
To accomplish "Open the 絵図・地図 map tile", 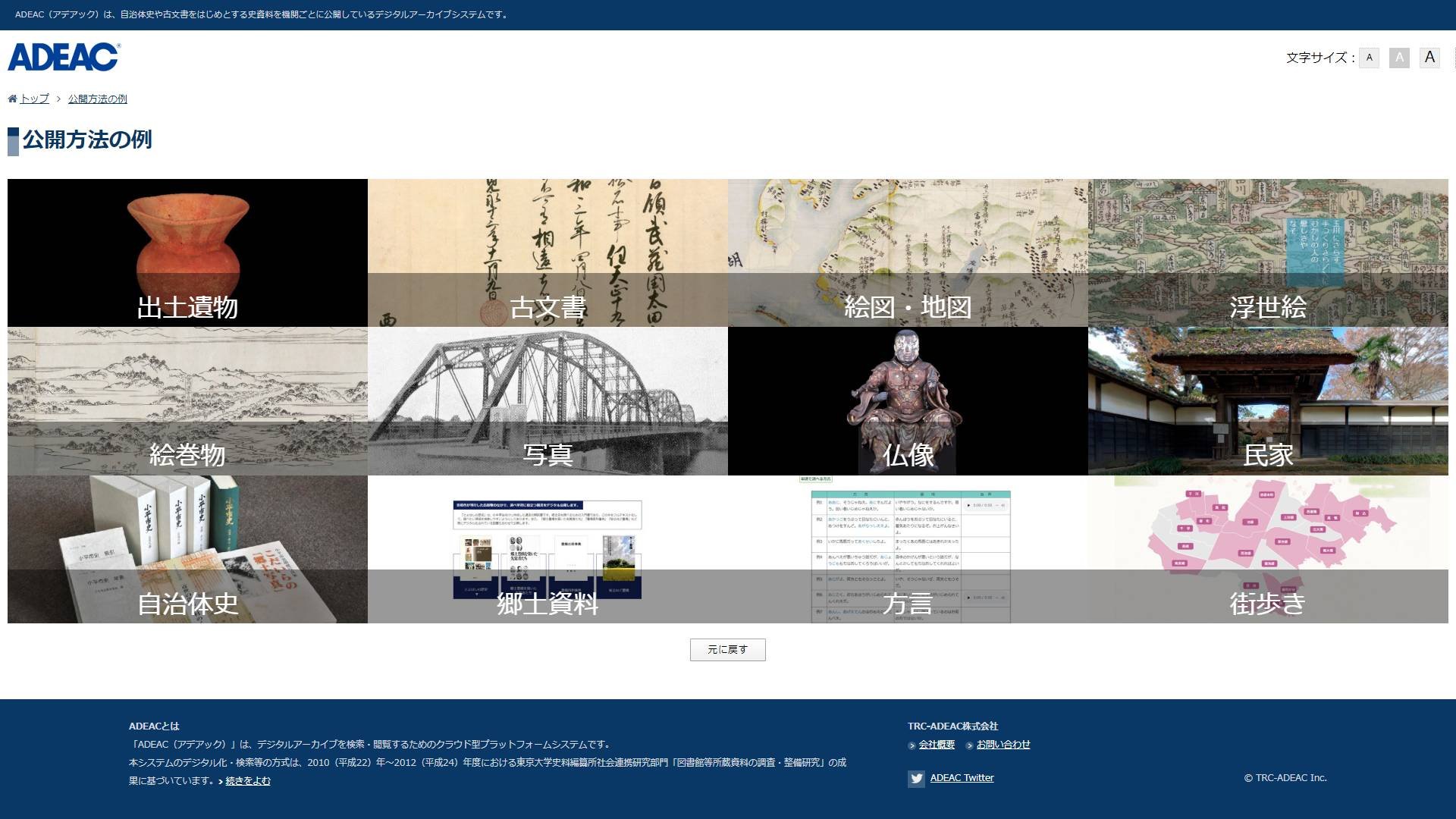I will point(908,253).
